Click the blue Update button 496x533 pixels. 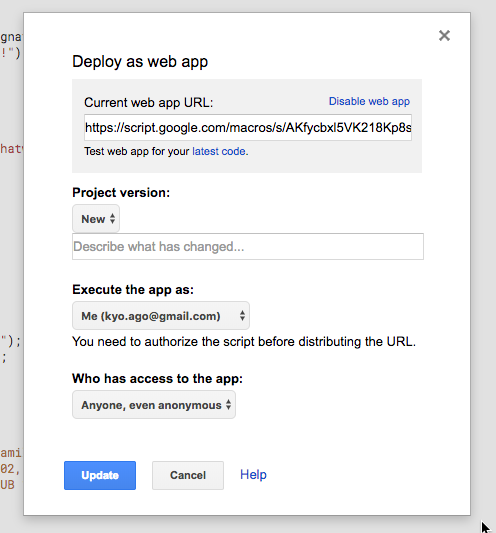point(100,475)
